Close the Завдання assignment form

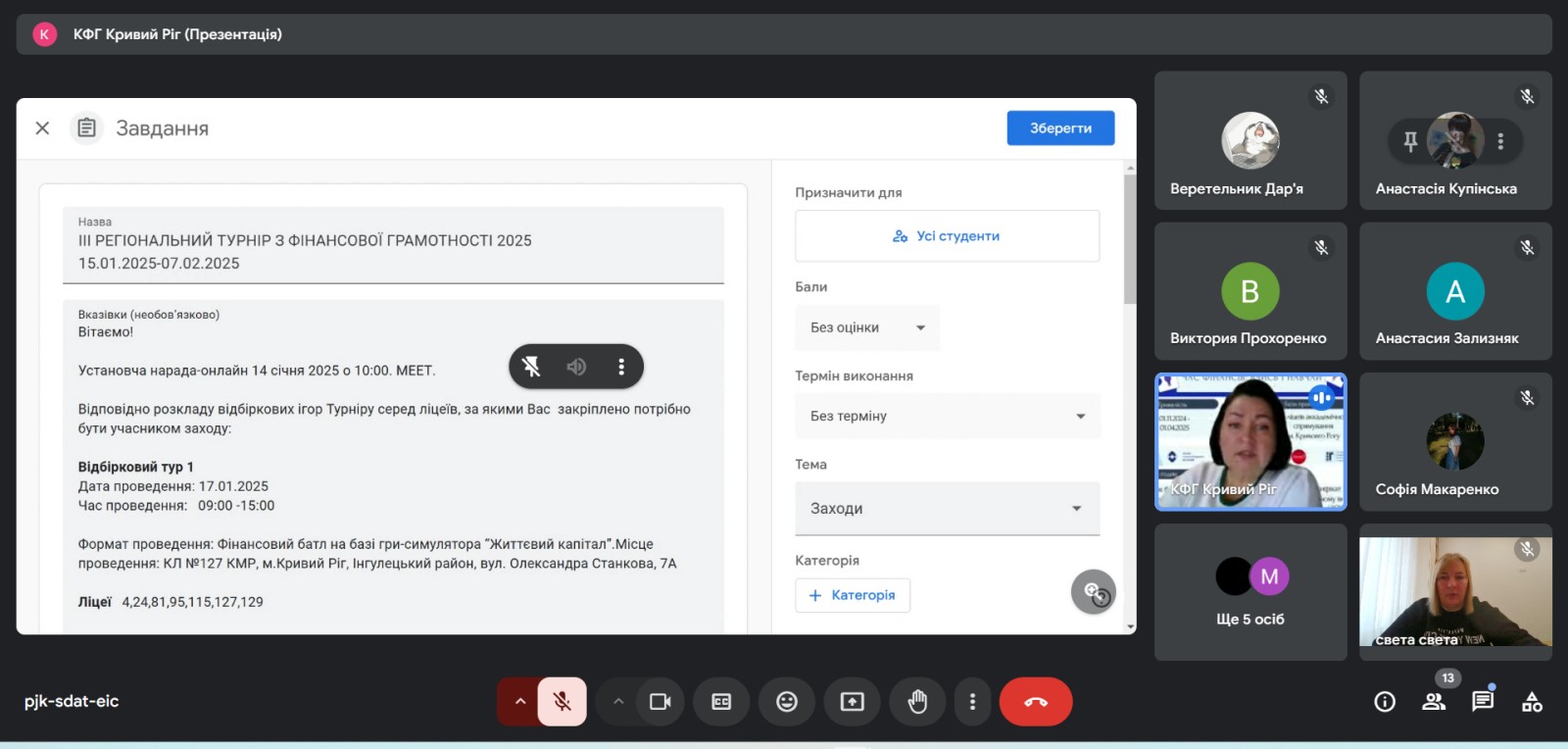42,127
